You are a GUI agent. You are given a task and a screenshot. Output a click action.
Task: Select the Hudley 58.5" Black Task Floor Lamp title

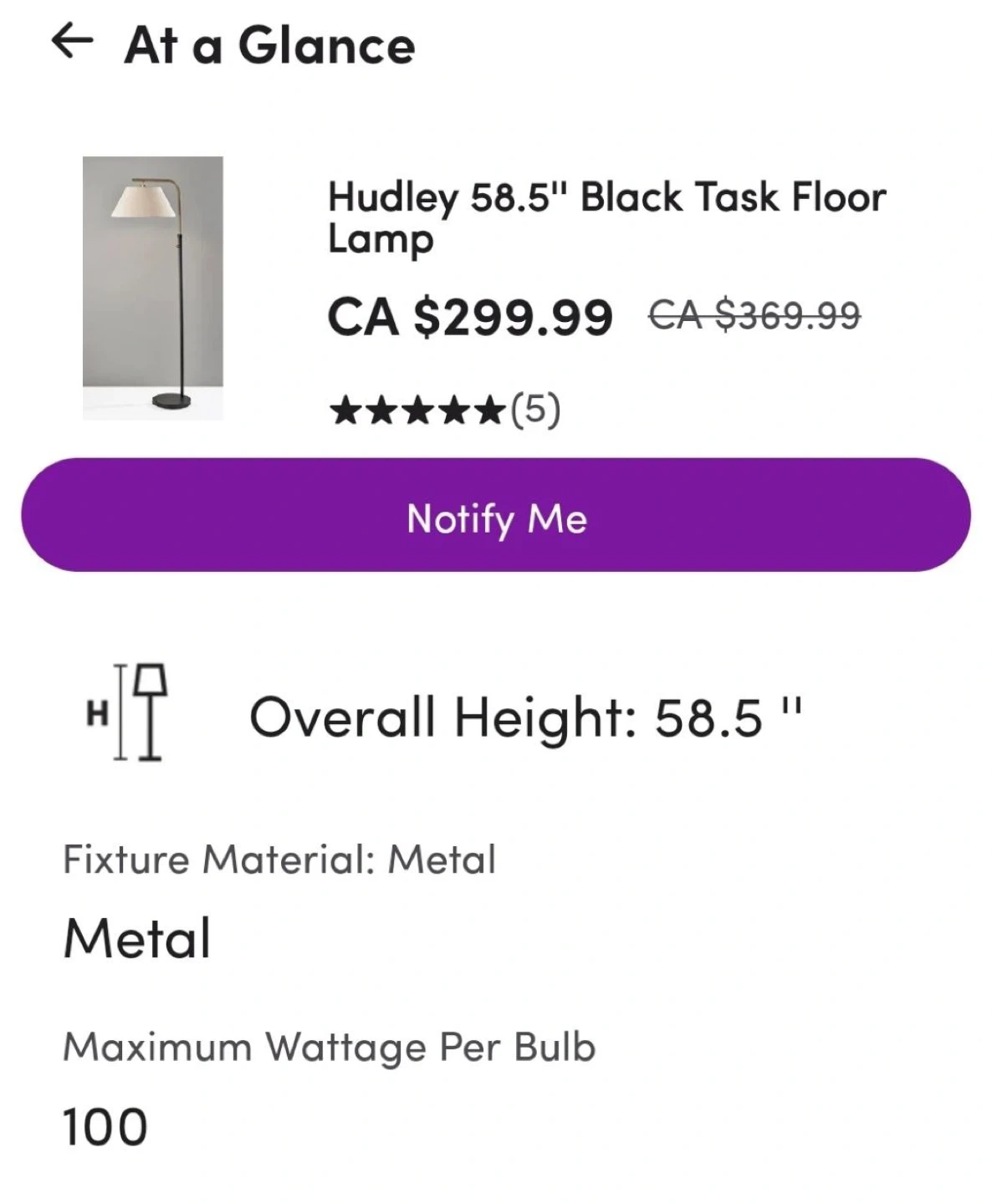pyautogui.click(x=606, y=217)
